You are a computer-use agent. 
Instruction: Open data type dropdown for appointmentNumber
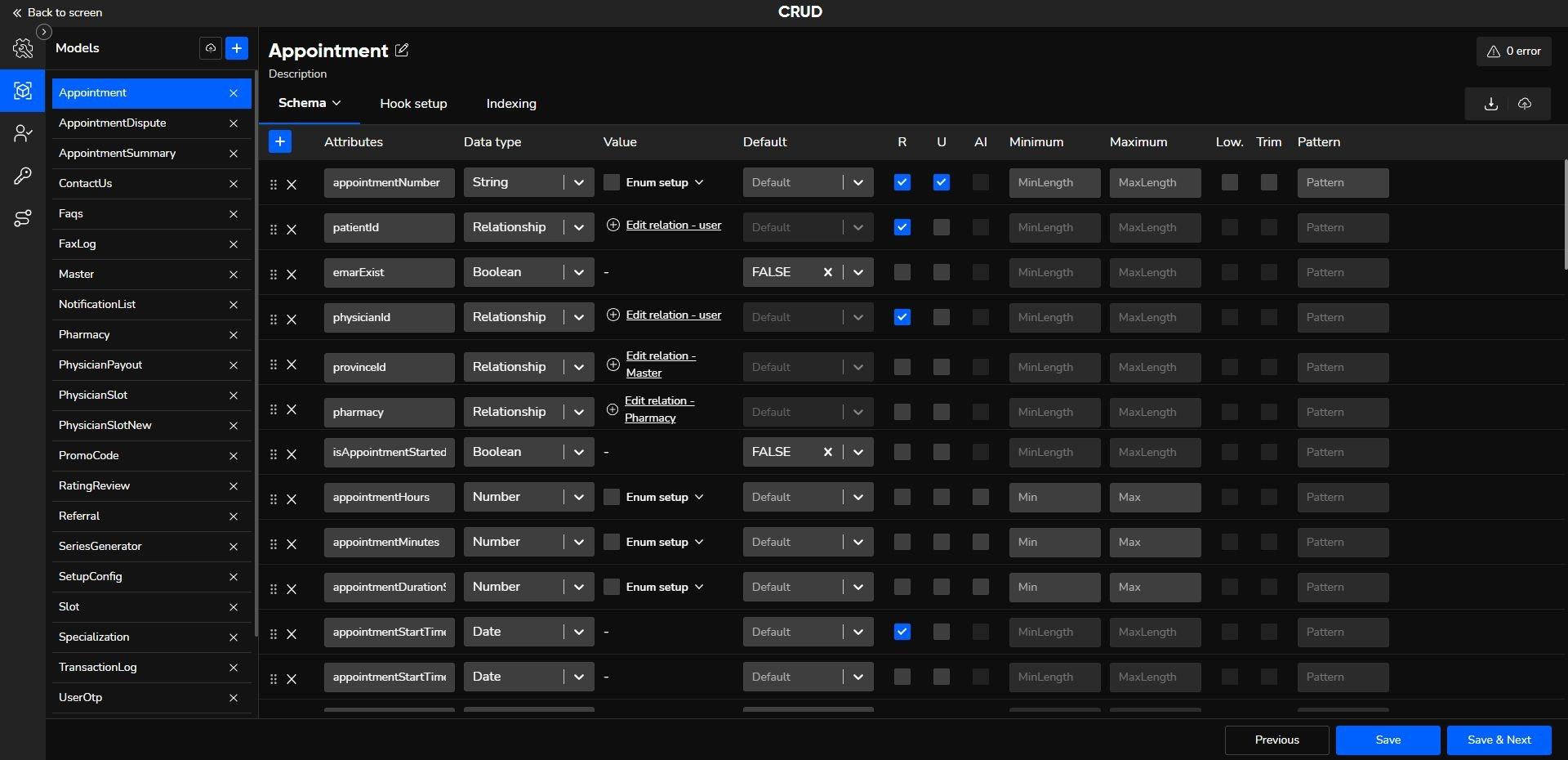tap(529, 182)
